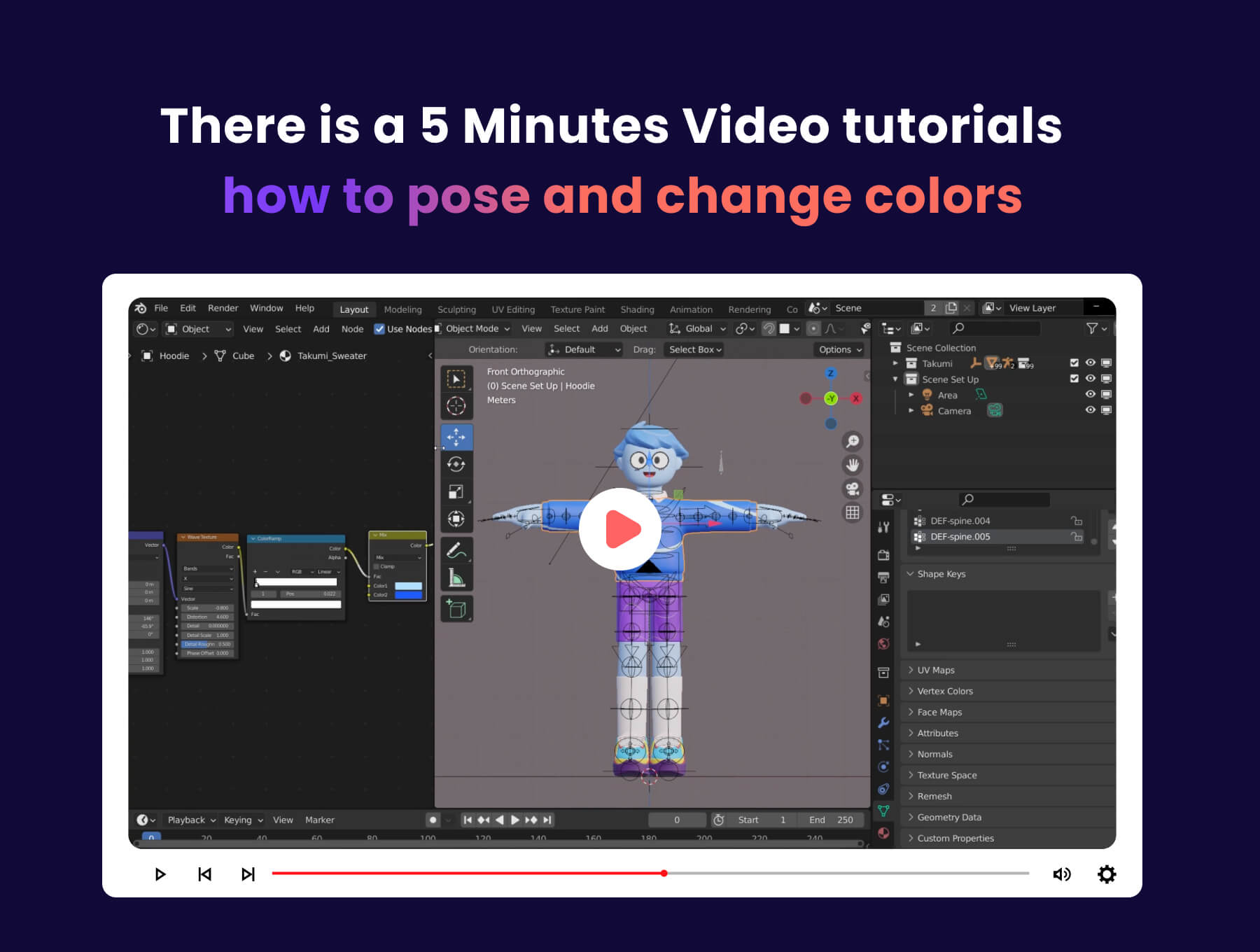
Task: Select the Rotate tool in viewport toolbar
Action: 456,464
